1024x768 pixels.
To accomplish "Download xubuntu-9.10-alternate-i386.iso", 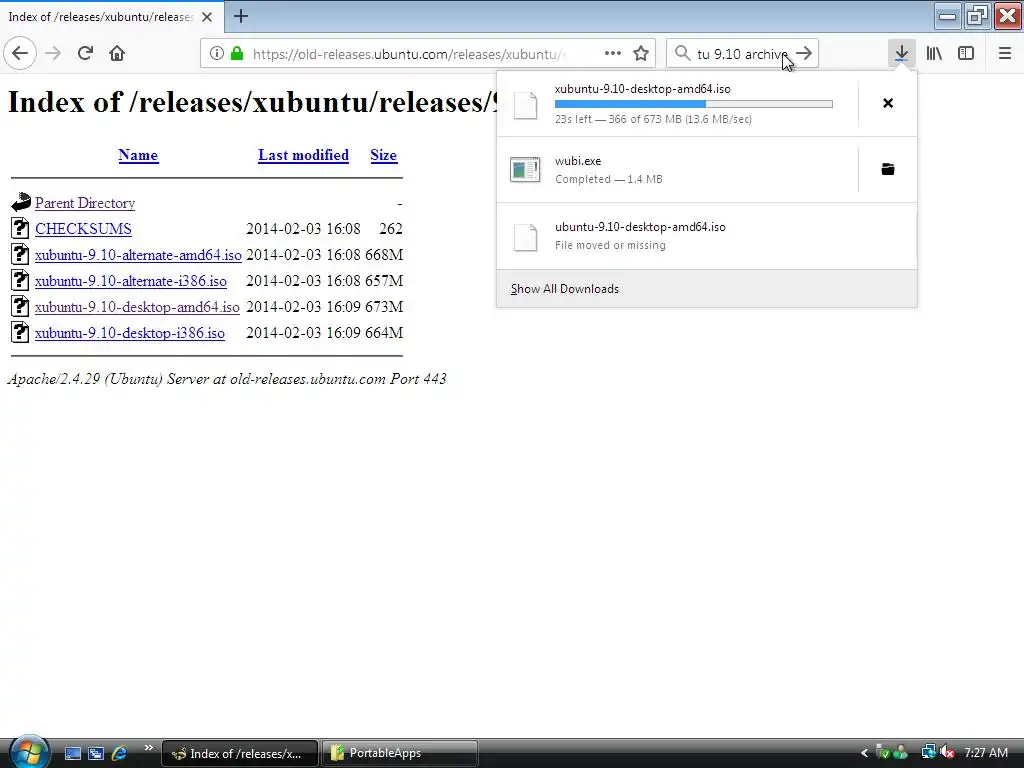I will pos(131,281).
